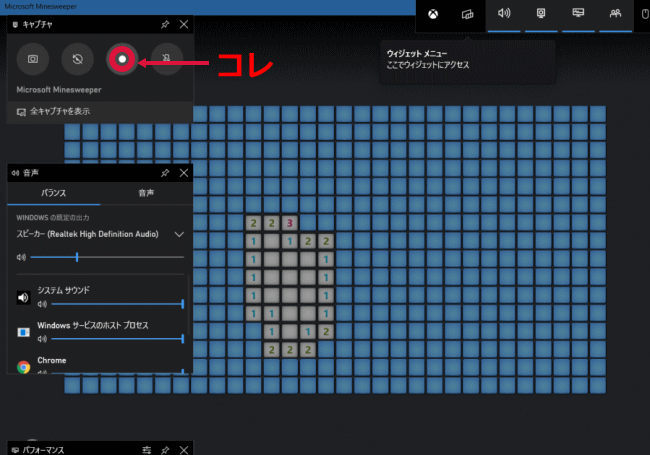Toggle the Performance widget from Game Bar top bar
Image resolution: width=650 pixels, height=455 pixels.
[x=578, y=14]
